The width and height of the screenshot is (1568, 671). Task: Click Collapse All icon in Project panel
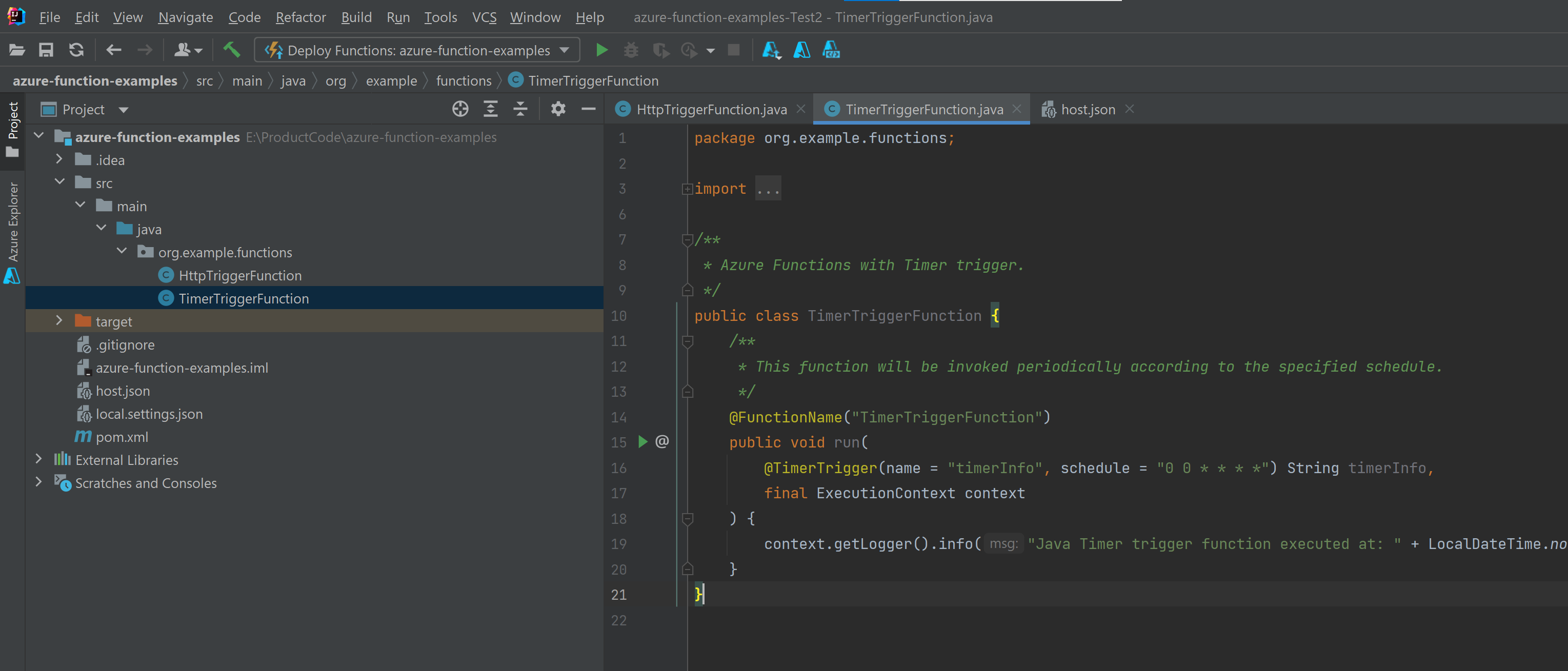click(x=520, y=110)
